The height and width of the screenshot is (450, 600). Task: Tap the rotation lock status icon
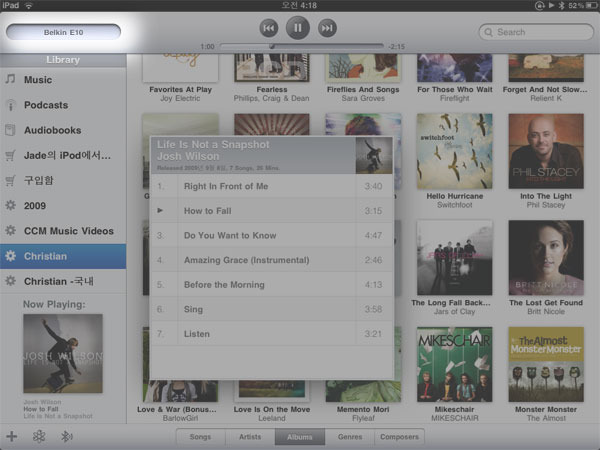click(540, 5)
